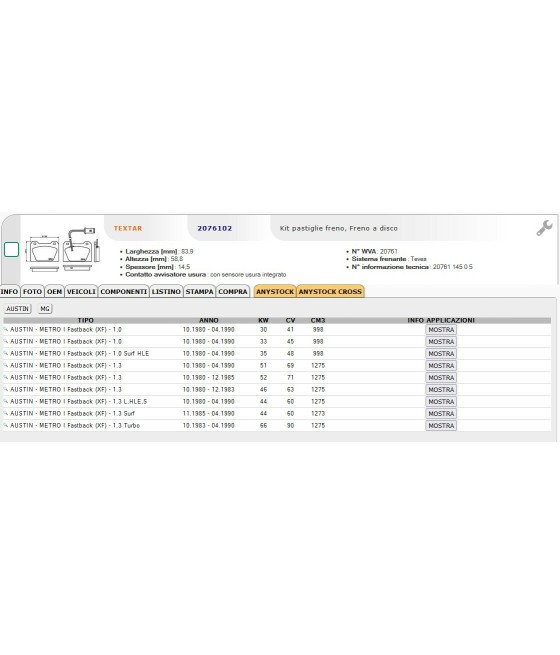
Task: Open the VEICOLI tab
Action: coord(81,292)
